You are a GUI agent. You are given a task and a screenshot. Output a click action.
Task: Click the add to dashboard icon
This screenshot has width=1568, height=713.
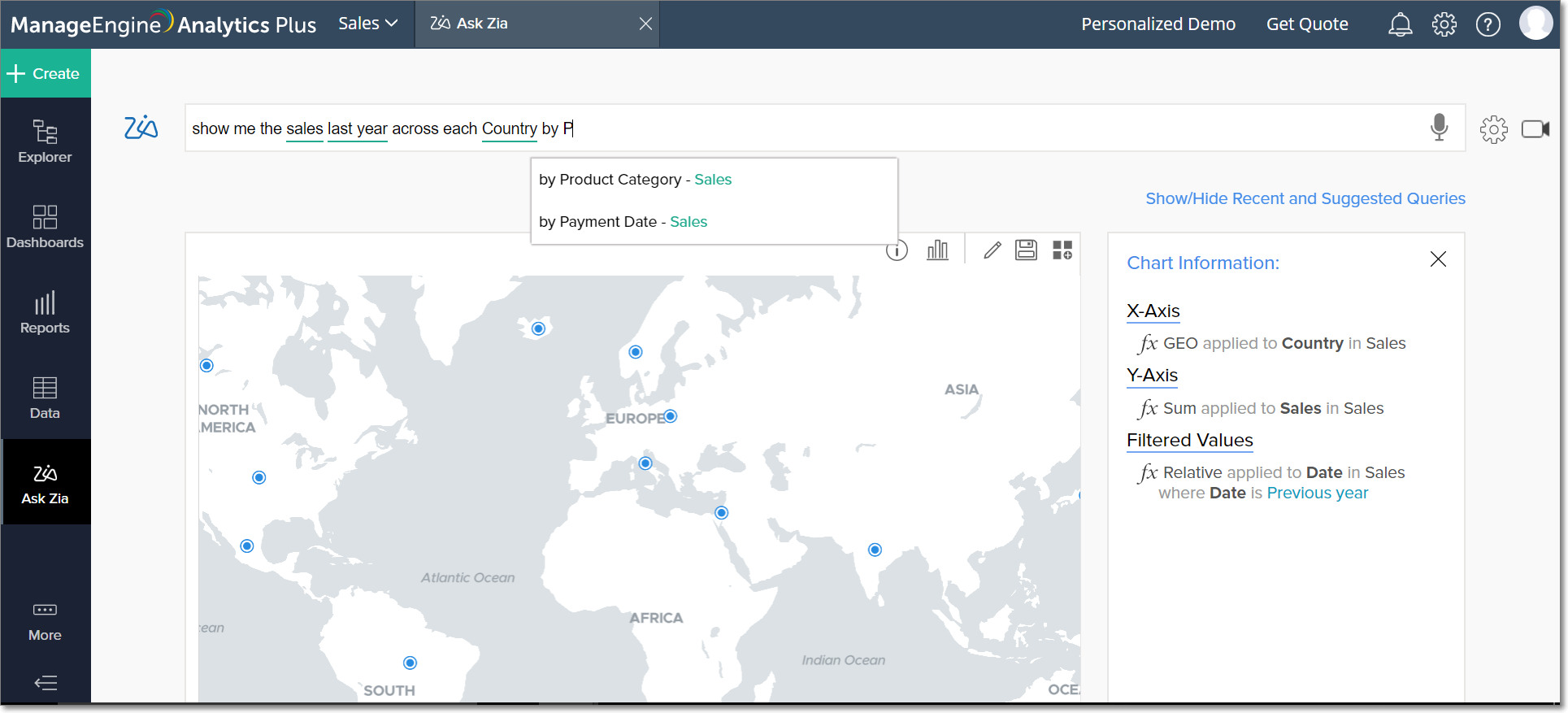pos(1062,250)
